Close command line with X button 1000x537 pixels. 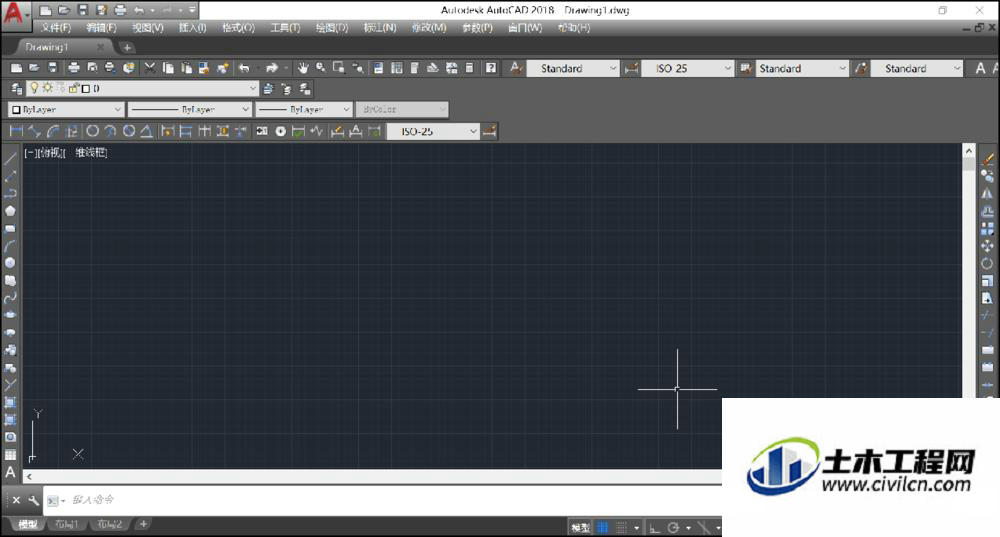[17, 501]
